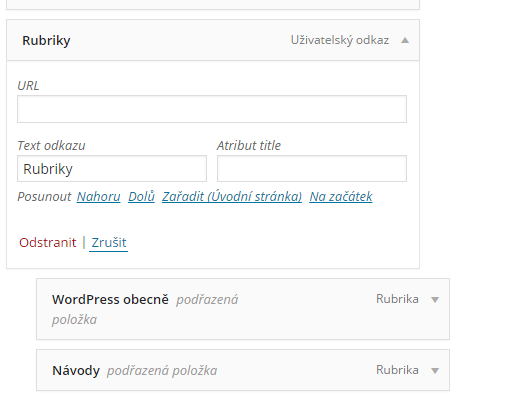
Task: Focus the Text odkazu field containing Rubriky
Action: click(x=112, y=169)
